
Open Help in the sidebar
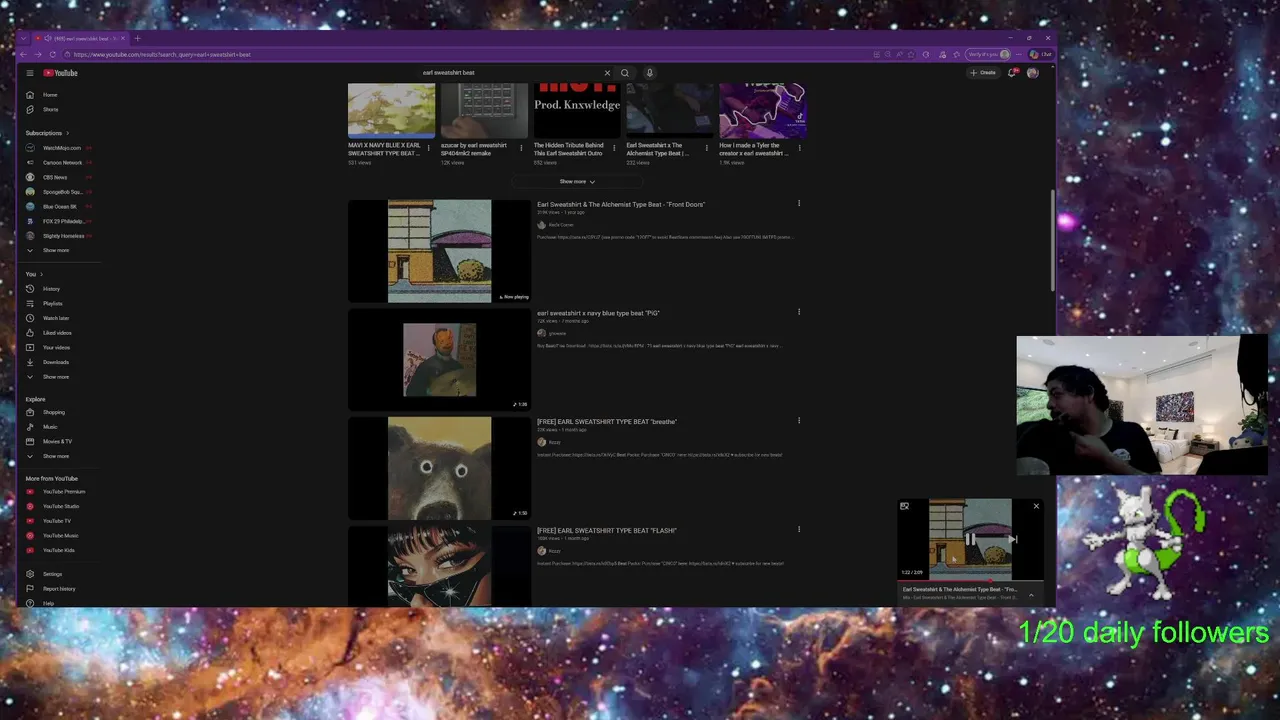(x=48, y=603)
